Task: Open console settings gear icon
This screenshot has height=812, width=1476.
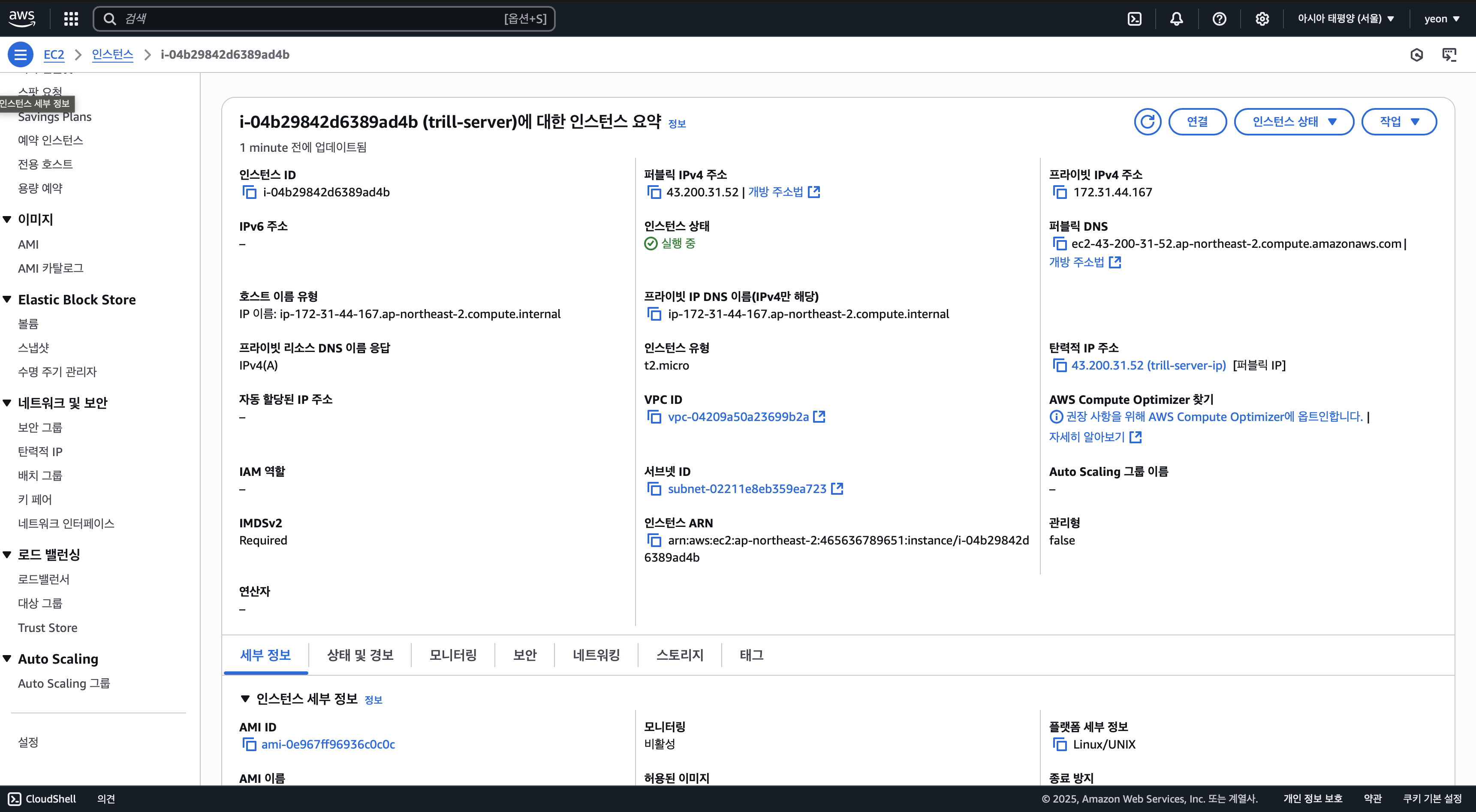Action: [x=1262, y=19]
